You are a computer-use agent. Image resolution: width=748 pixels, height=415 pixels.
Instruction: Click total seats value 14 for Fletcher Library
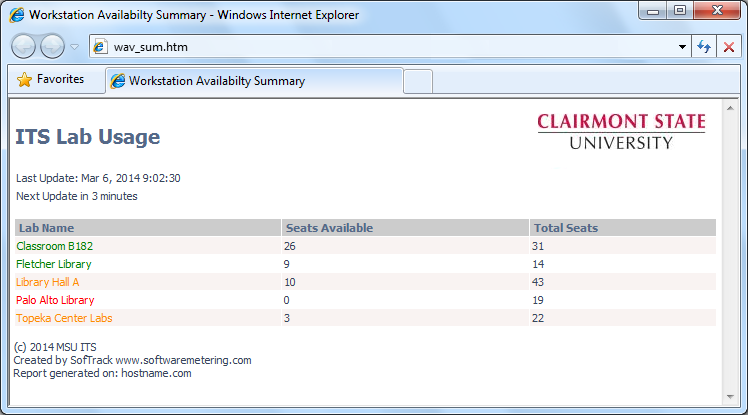click(x=538, y=264)
